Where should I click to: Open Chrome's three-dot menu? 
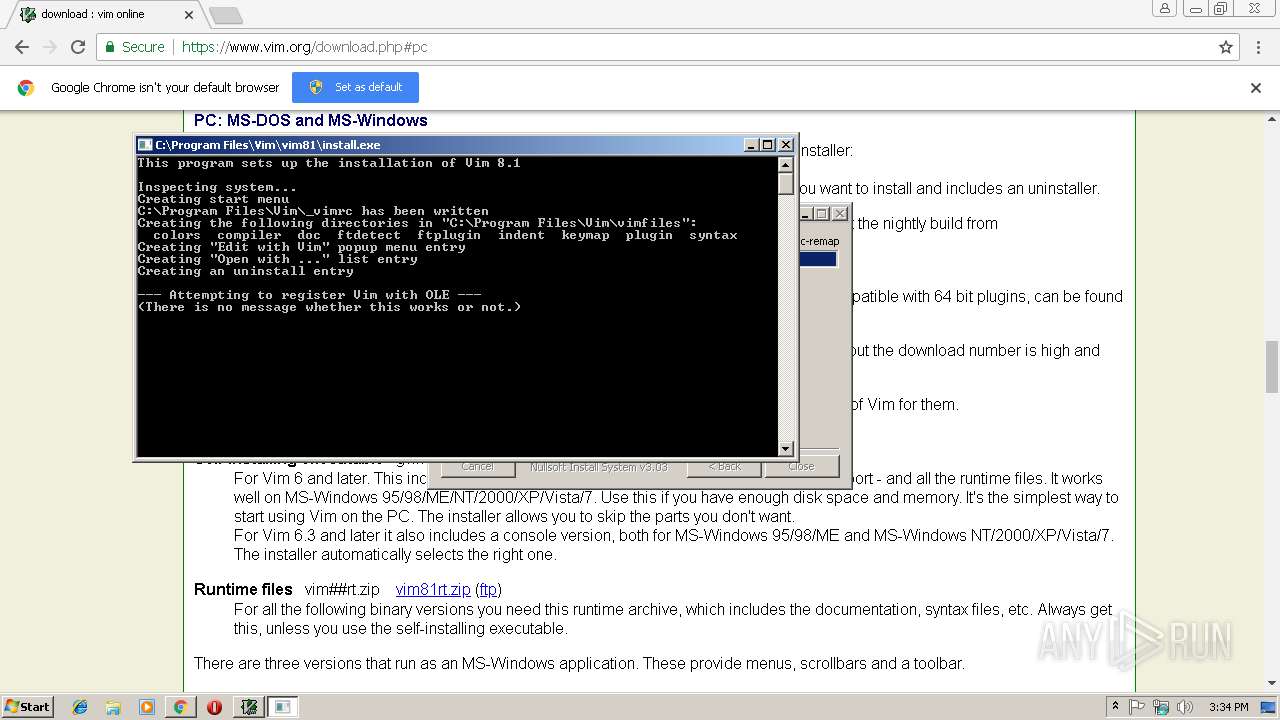pyautogui.click(x=1258, y=47)
